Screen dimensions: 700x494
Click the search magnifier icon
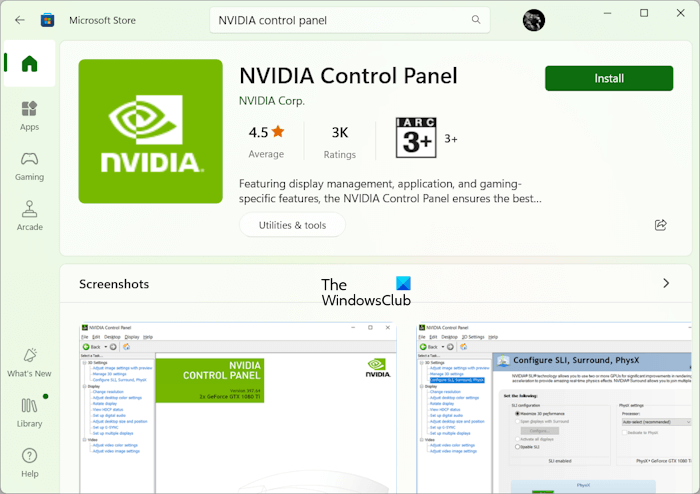click(x=476, y=20)
